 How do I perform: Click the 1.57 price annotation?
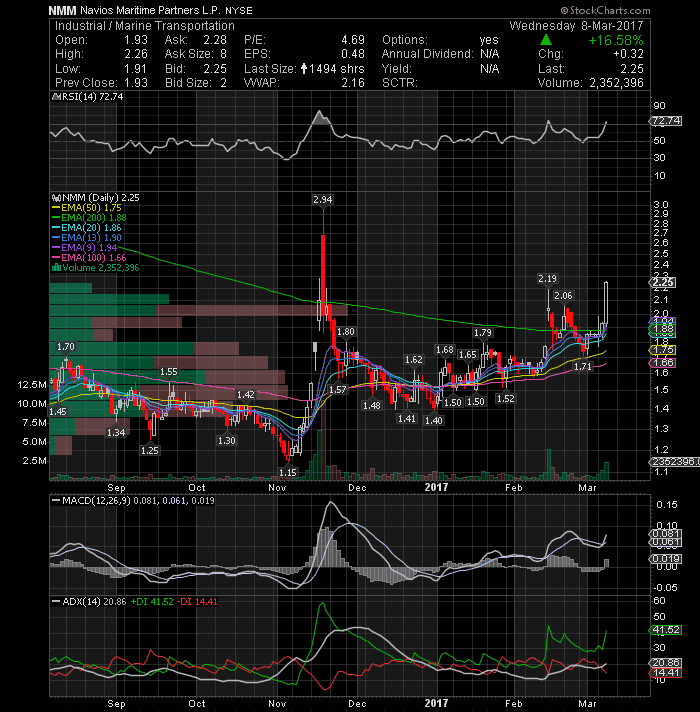tap(338, 390)
